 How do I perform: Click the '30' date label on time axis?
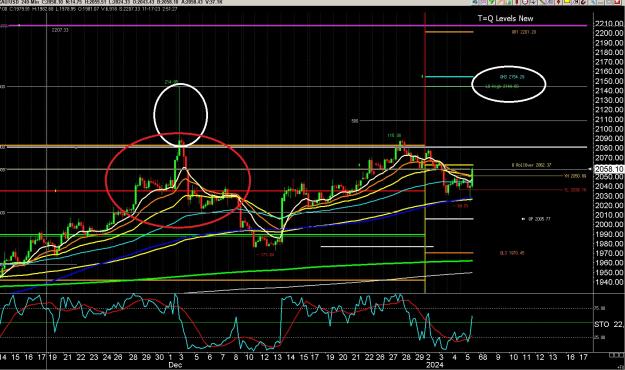click(x=159, y=357)
